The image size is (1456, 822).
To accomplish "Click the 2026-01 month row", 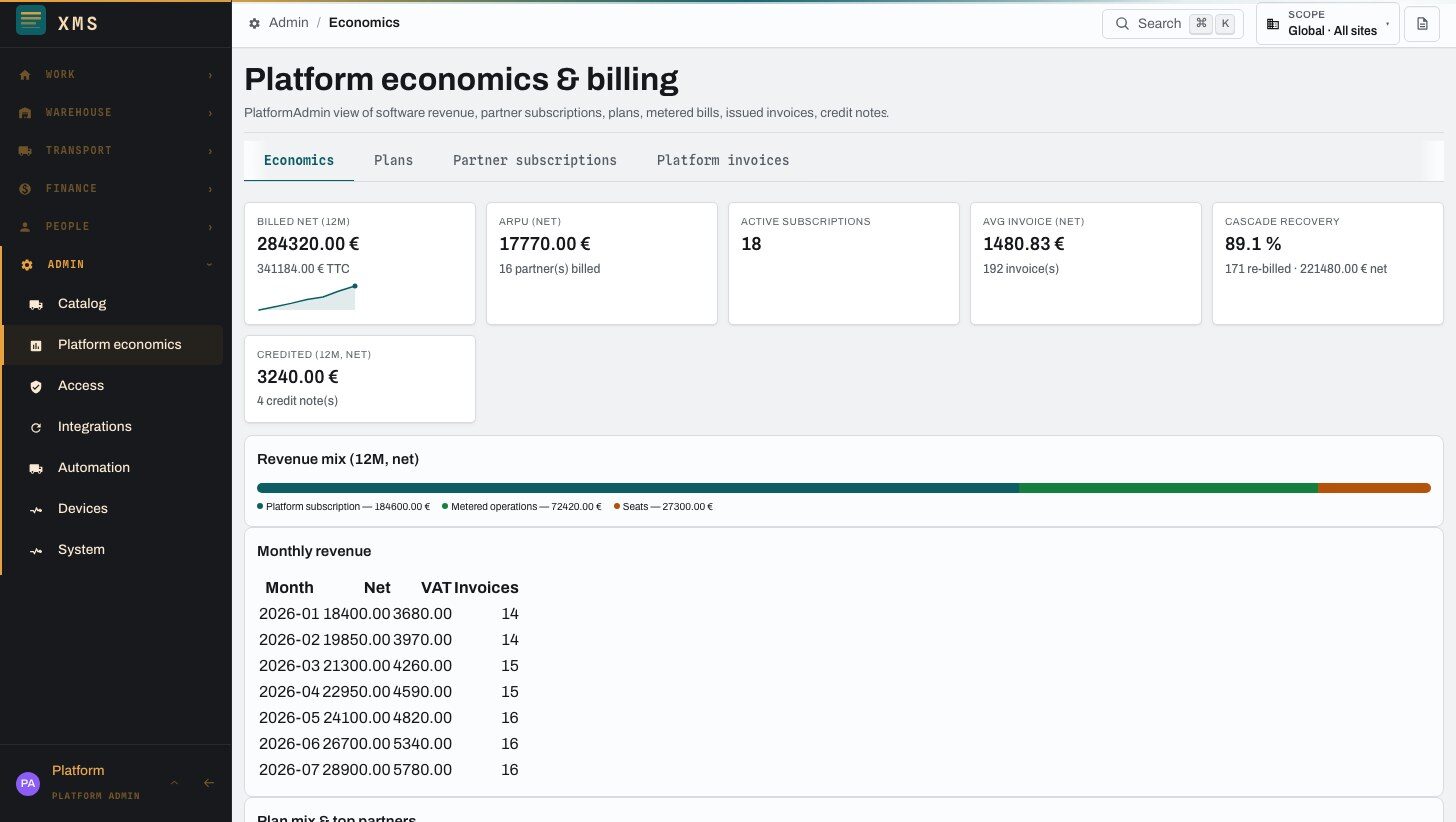I will point(389,614).
